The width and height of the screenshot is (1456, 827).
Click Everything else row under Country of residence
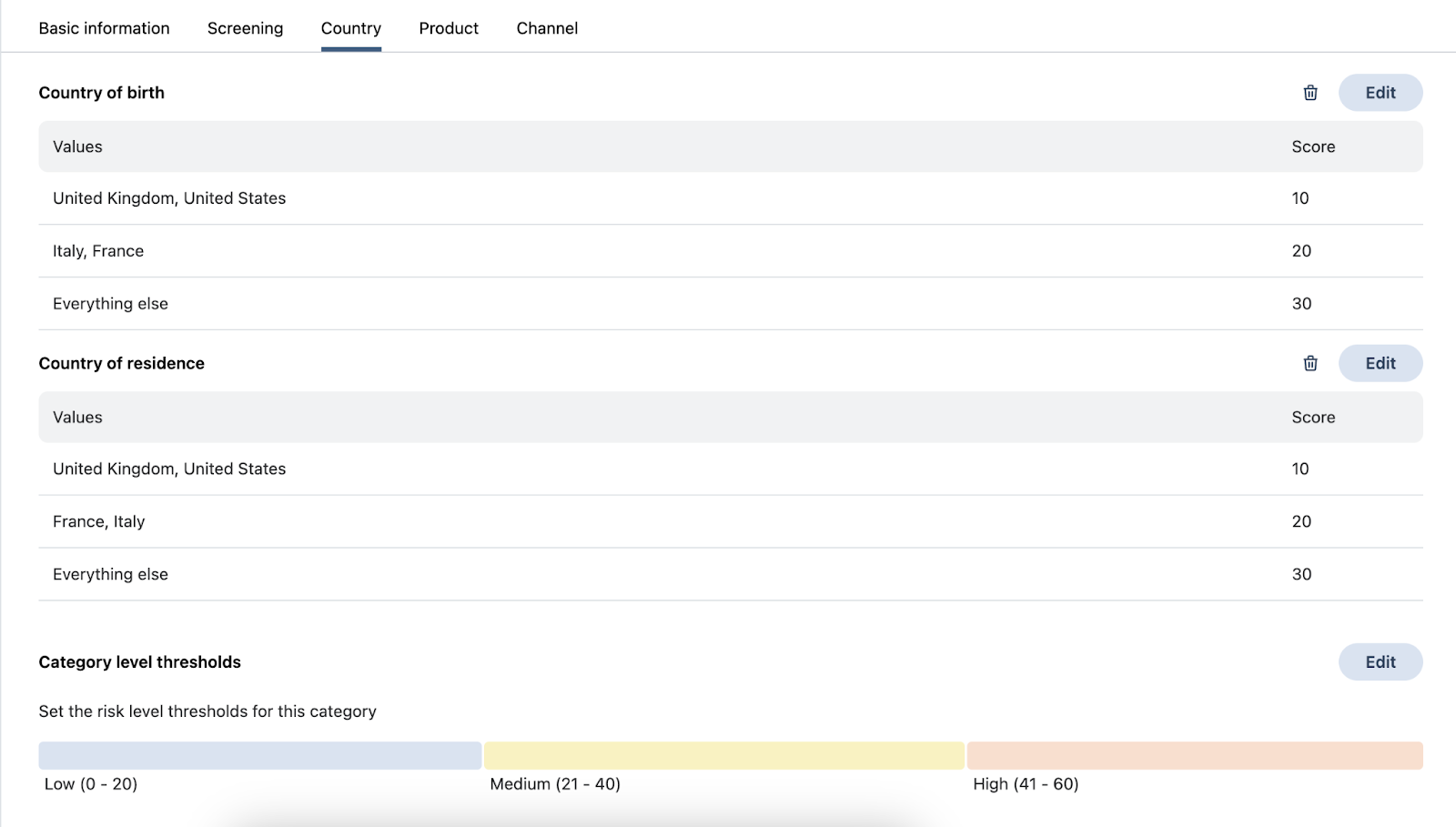click(x=110, y=574)
